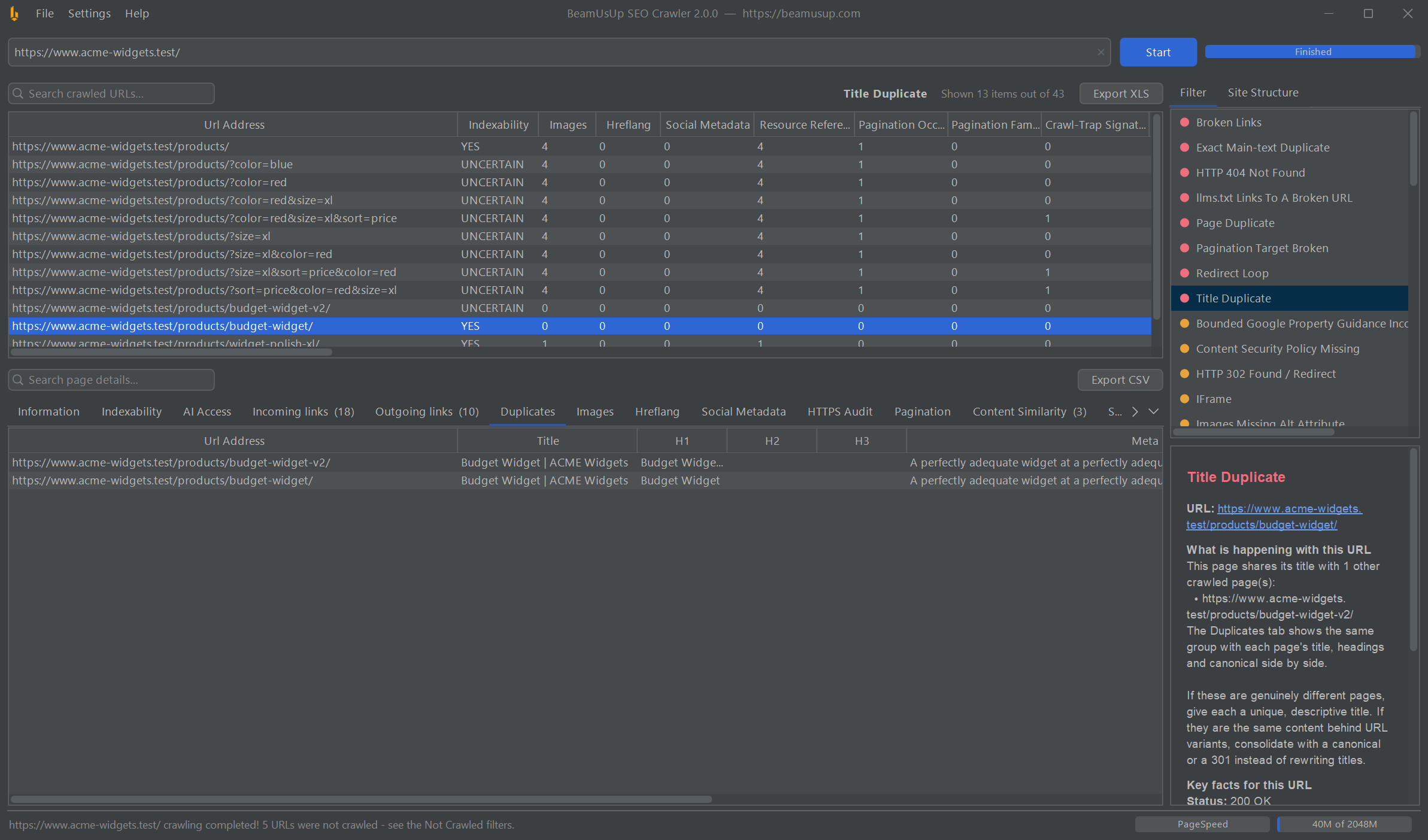The image size is (1428, 840).
Task: Click the magnifier icon in page details search
Action: pyautogui.click(x=18, y=380)
